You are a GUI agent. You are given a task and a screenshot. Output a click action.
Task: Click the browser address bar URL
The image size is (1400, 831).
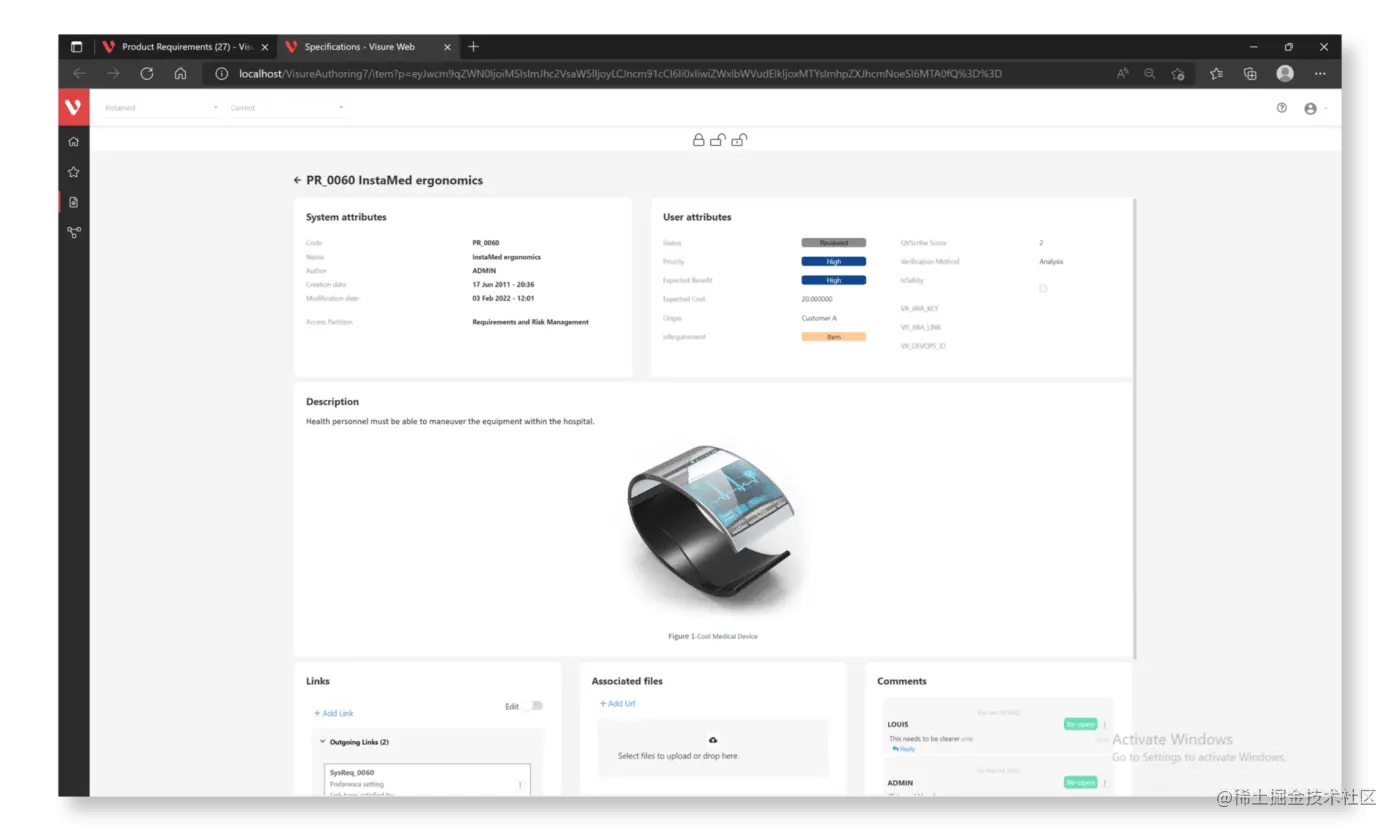tap(620, 73)
